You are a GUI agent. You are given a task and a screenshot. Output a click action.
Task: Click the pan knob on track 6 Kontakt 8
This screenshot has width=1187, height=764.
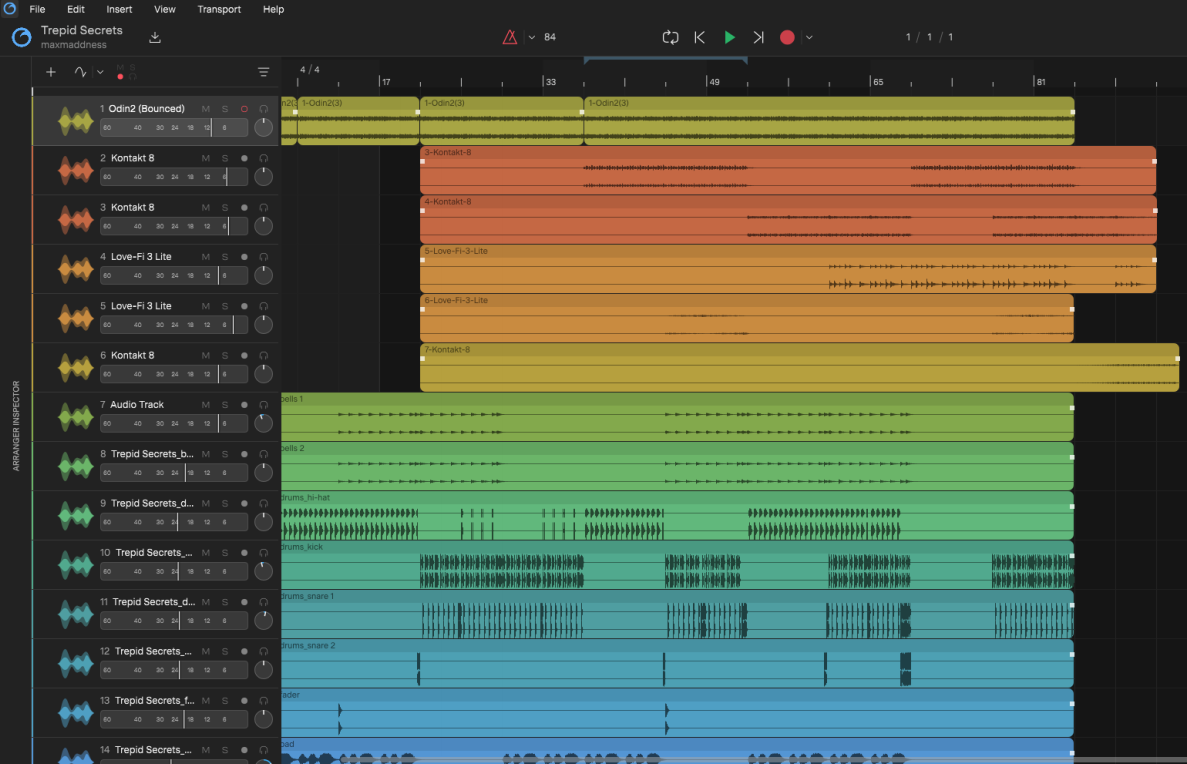click(263, 373)
